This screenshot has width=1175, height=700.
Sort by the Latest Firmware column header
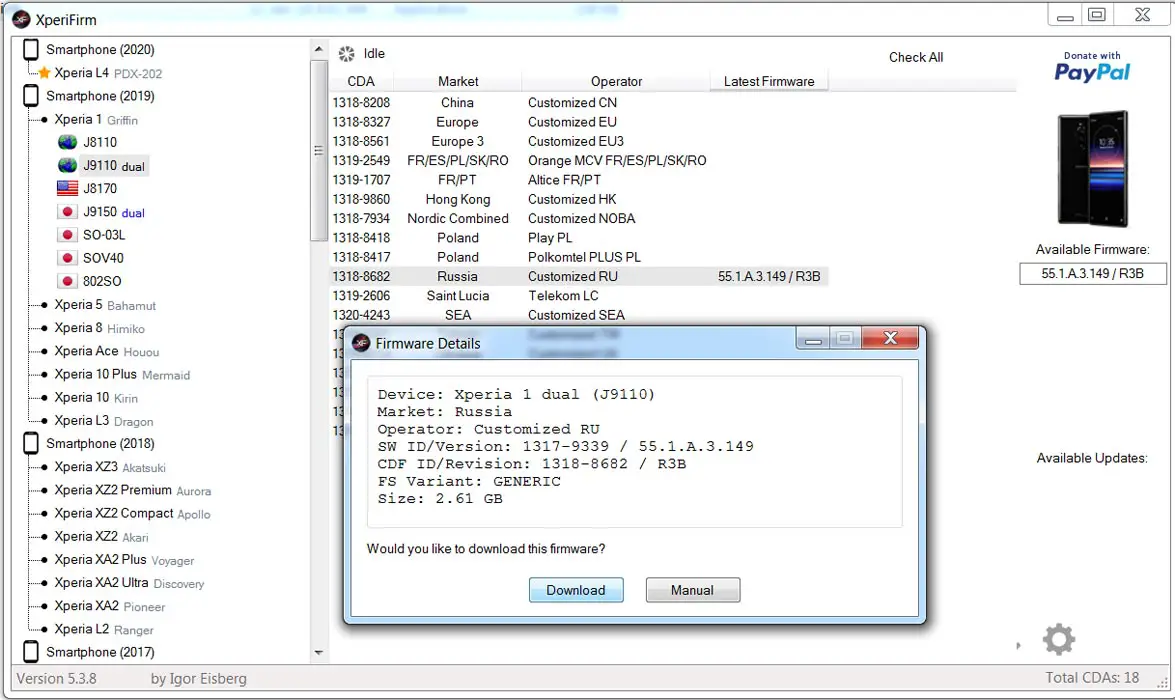point(769,81)
